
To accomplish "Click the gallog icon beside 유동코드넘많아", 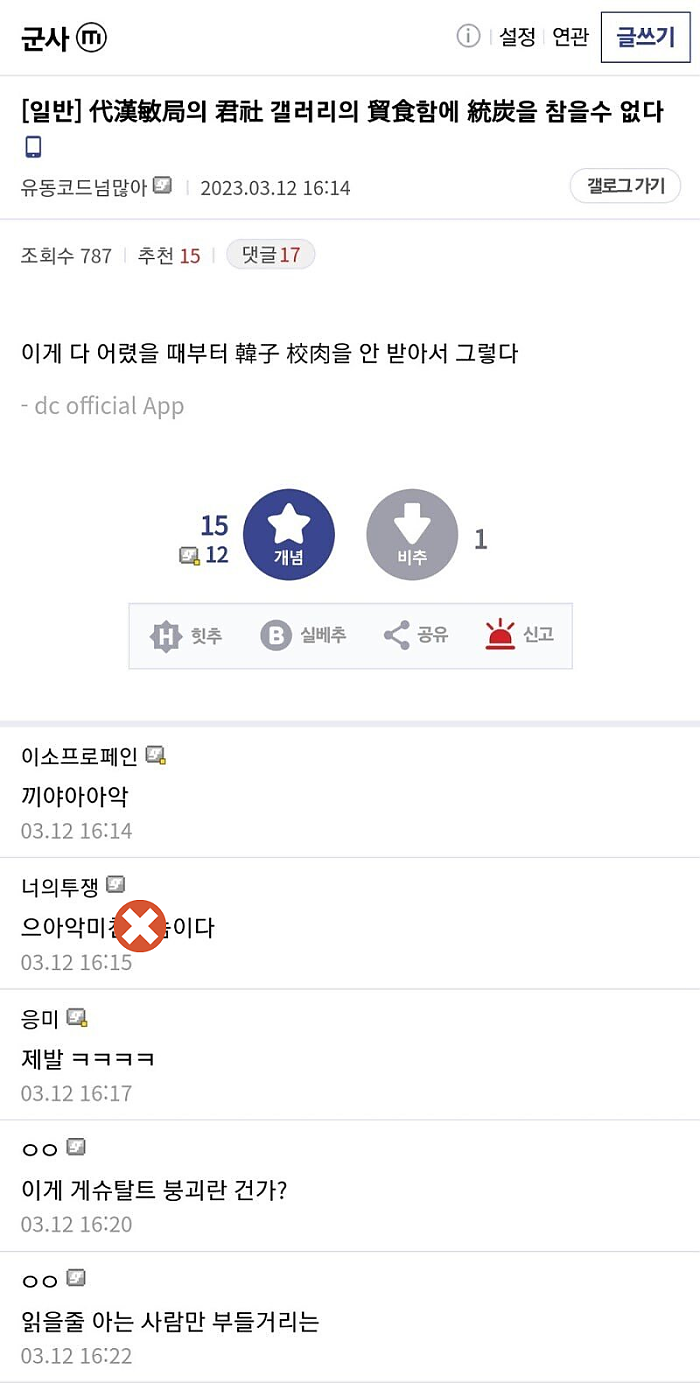I will [x=162, y=184].
